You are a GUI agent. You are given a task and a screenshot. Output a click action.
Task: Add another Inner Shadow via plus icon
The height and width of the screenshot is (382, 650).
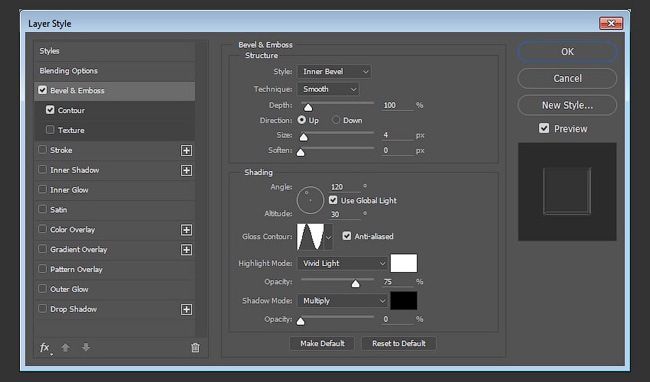click(187, 170)
